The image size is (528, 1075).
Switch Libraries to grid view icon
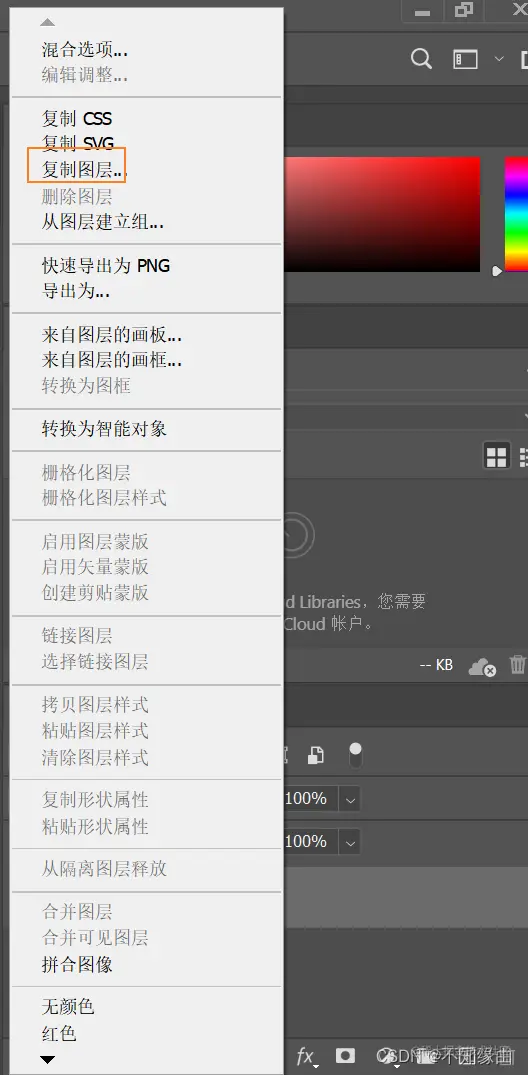pyautogui.click(x=496, y=456)
